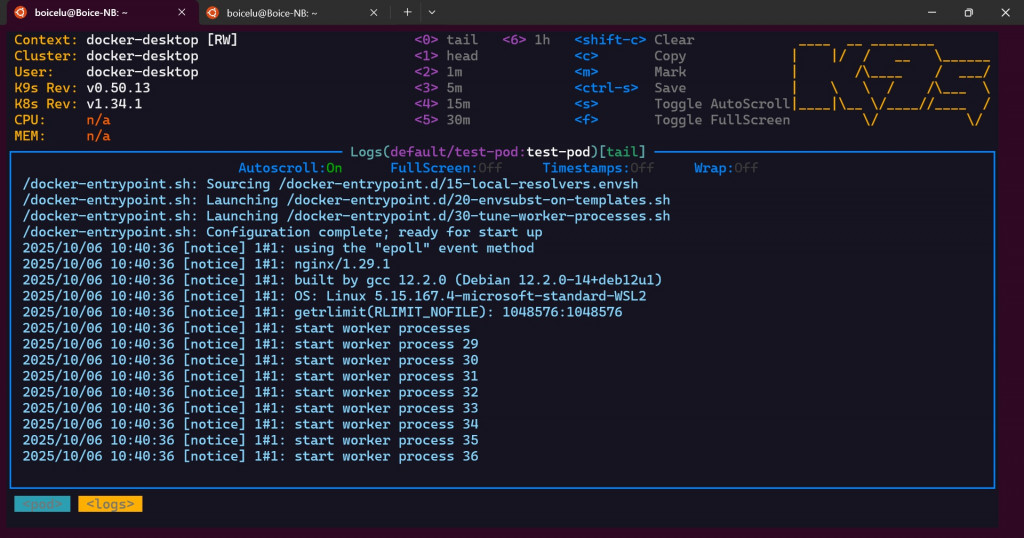Click the <3> 5m shortcut hint
Viewport: 1024px width, 538px height.
438,88
